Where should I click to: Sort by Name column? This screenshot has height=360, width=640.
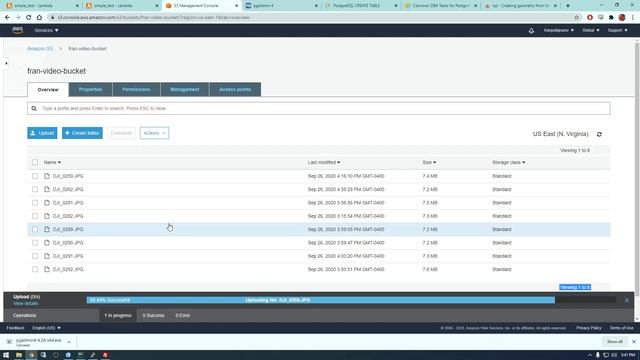[x=52, y=162]
